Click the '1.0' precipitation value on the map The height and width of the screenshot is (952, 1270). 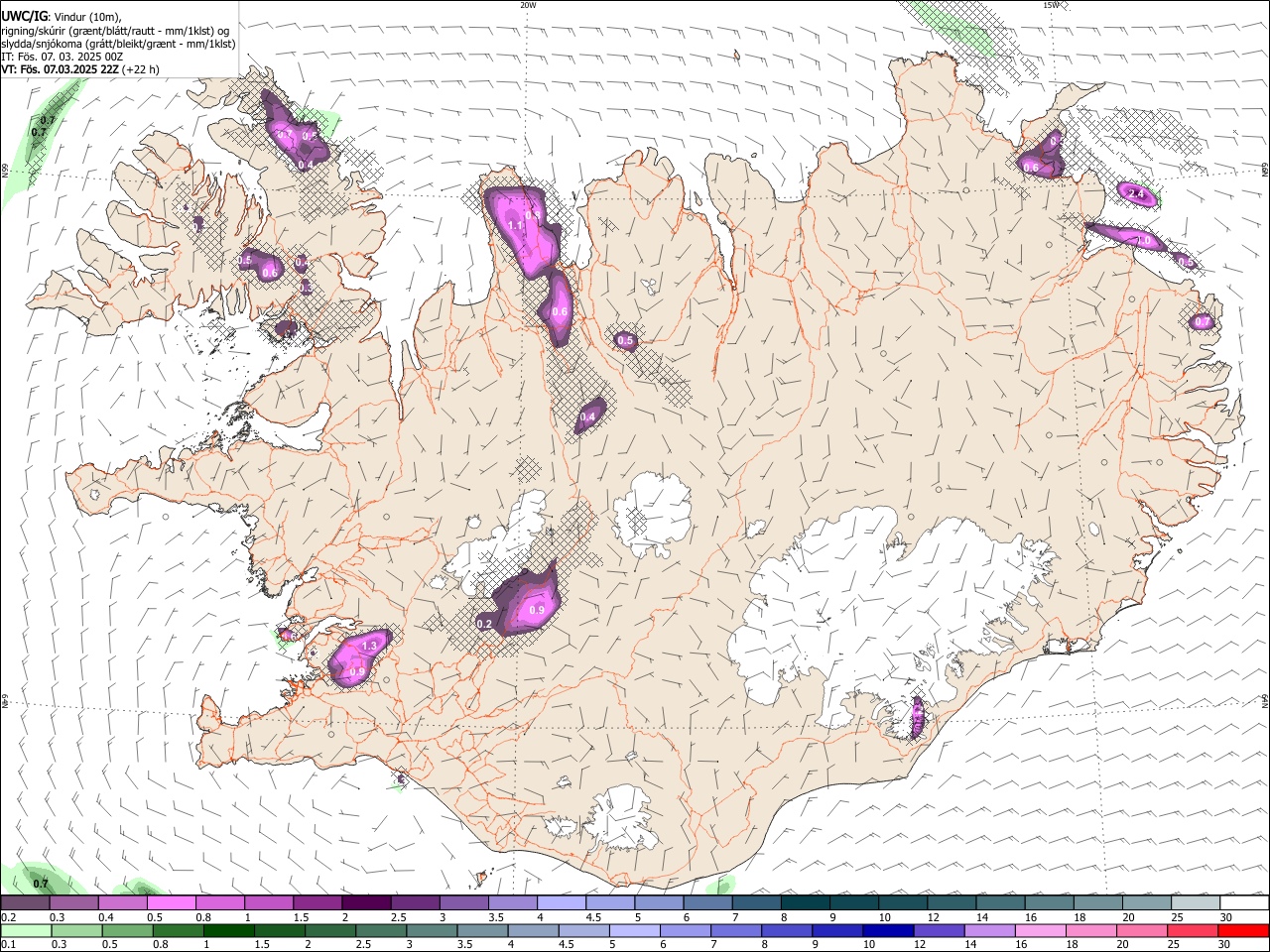coord(1144,240)
